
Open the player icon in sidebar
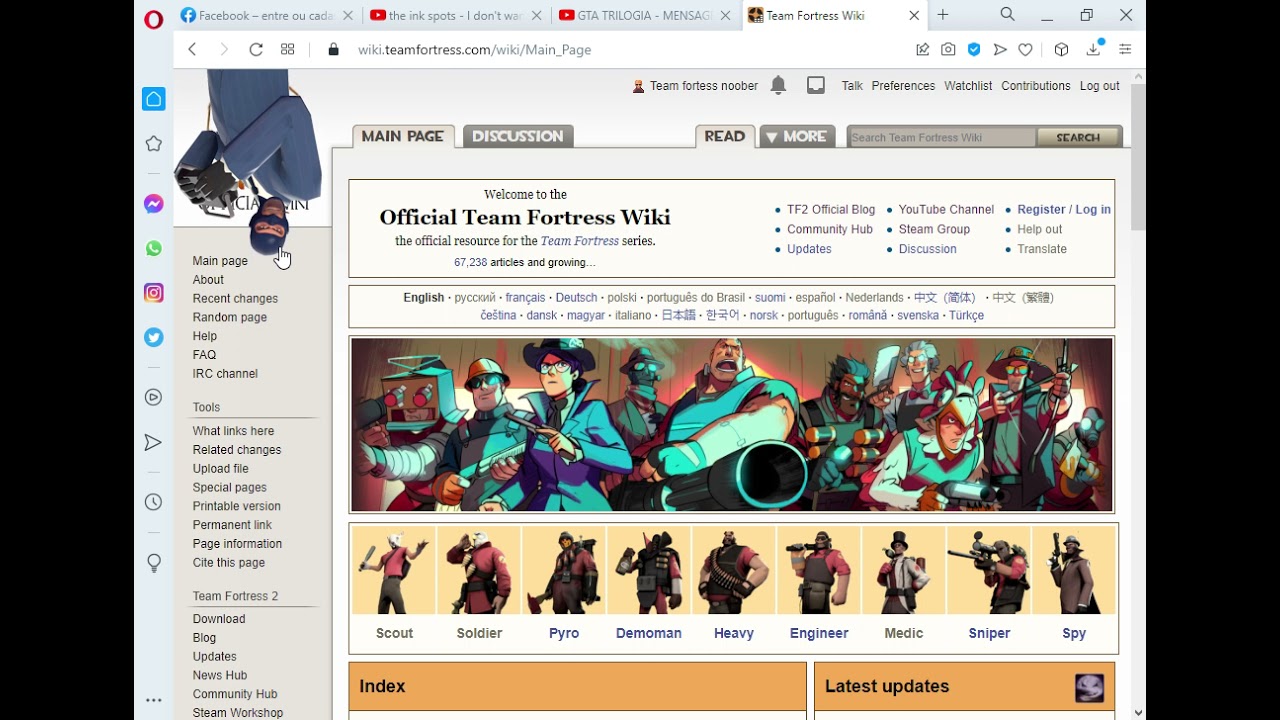153,397
